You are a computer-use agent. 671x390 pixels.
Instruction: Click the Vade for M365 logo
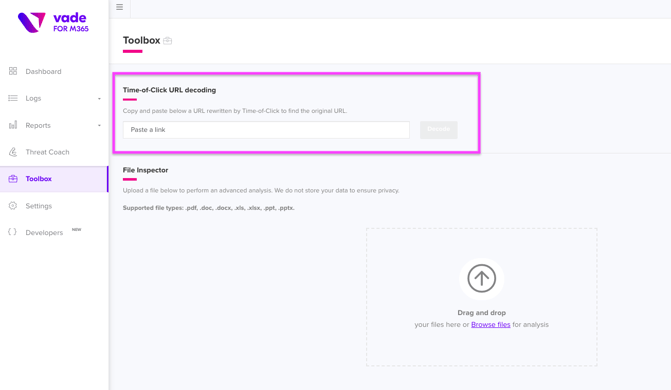tap(53, 22)
